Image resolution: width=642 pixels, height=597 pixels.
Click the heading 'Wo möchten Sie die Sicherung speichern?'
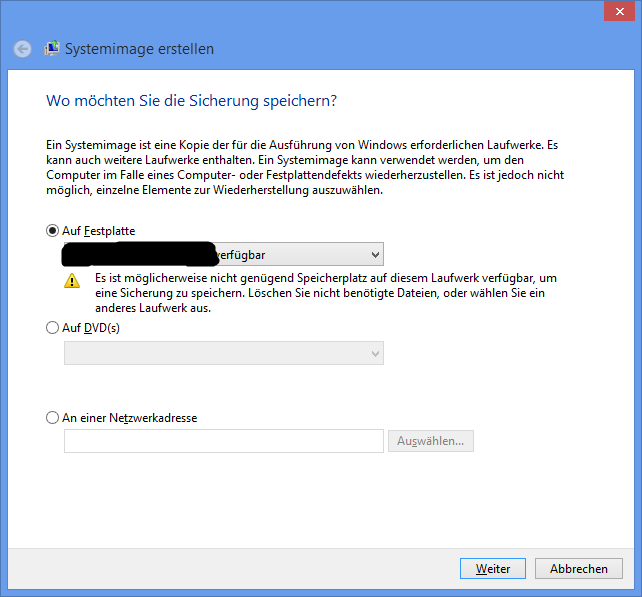tap(191, 101)
